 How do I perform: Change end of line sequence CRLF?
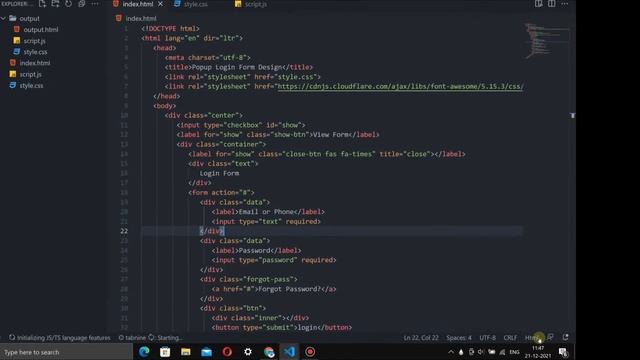(x=510, y=338)
